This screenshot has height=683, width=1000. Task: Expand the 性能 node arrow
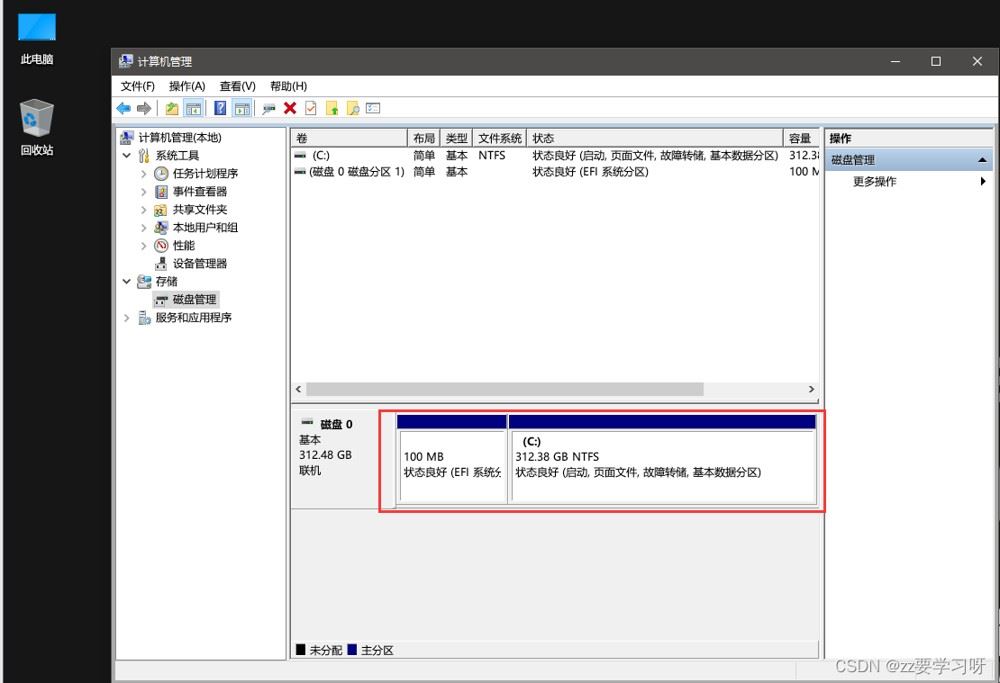(143, 246)
